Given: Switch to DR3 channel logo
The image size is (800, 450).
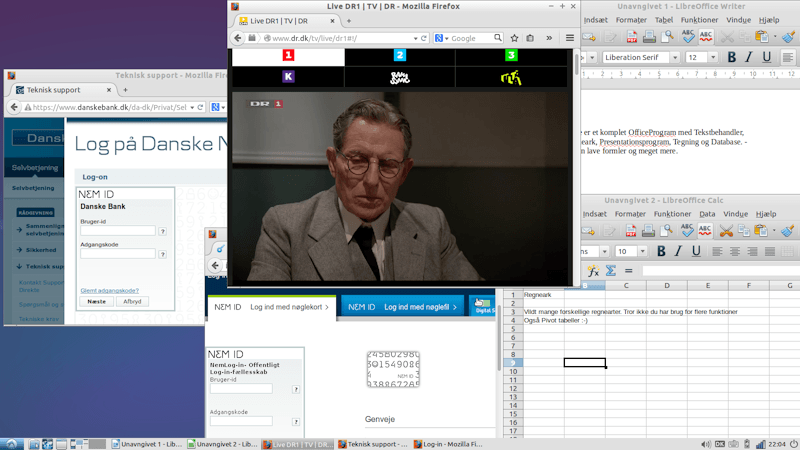Looking at the screenshot, I should tap(511, 55).
